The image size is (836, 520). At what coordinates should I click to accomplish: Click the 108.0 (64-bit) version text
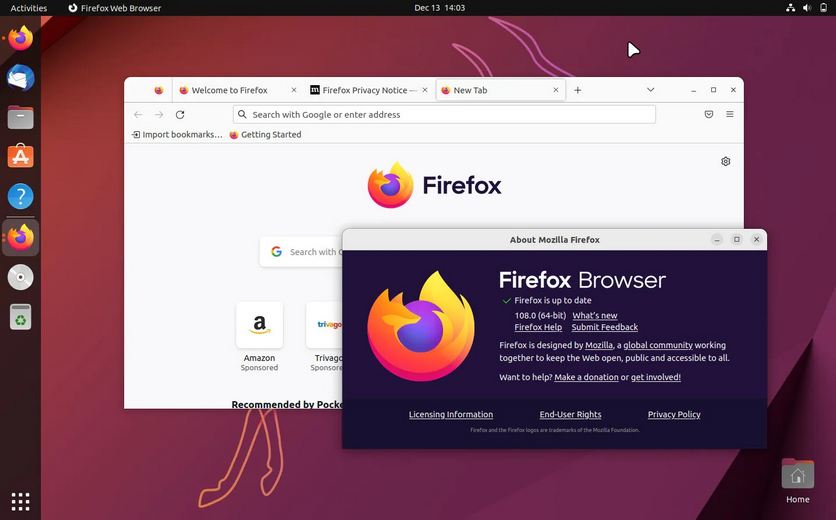pyautogui.click(x=540, y=315)
